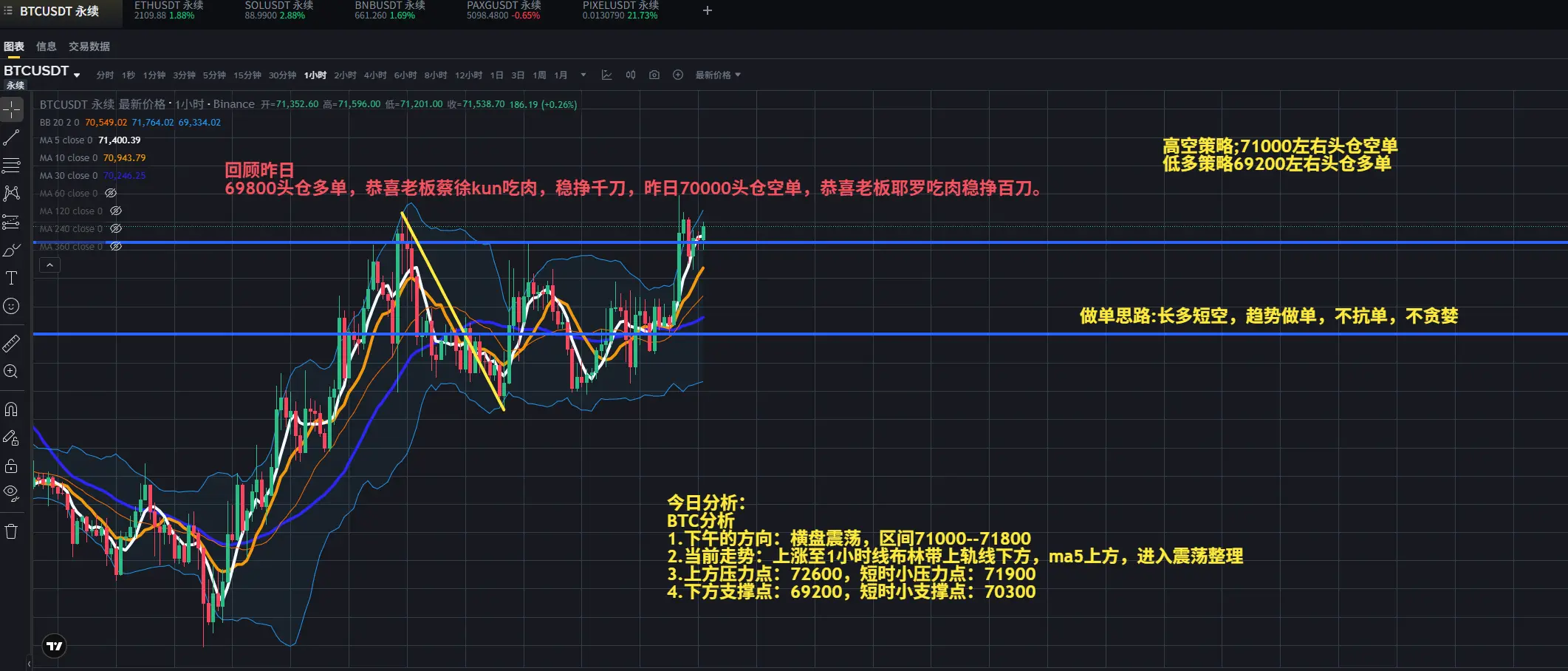Select the brush drawing tool

point(12,251)
